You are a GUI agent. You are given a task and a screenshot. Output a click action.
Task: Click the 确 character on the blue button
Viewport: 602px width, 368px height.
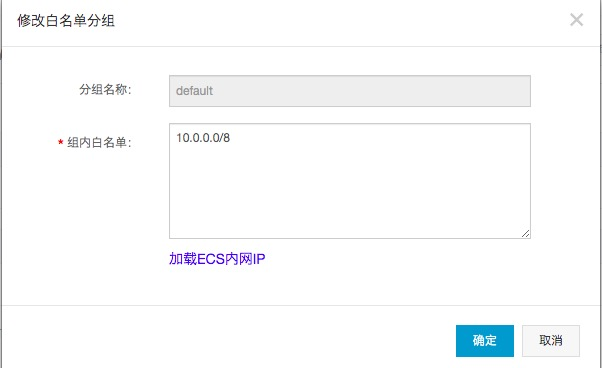(478, 341)
